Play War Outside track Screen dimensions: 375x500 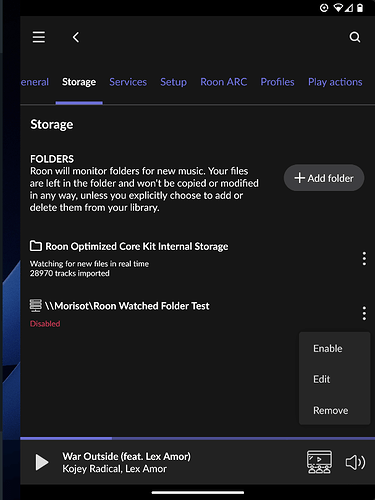(42, 462)
